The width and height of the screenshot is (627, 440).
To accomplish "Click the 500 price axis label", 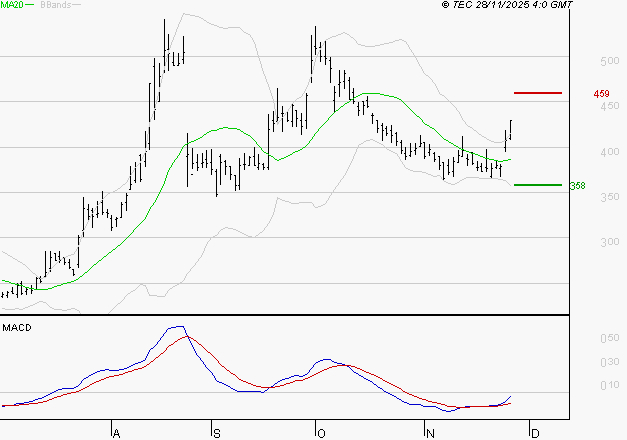I will (x=610, y=61).
